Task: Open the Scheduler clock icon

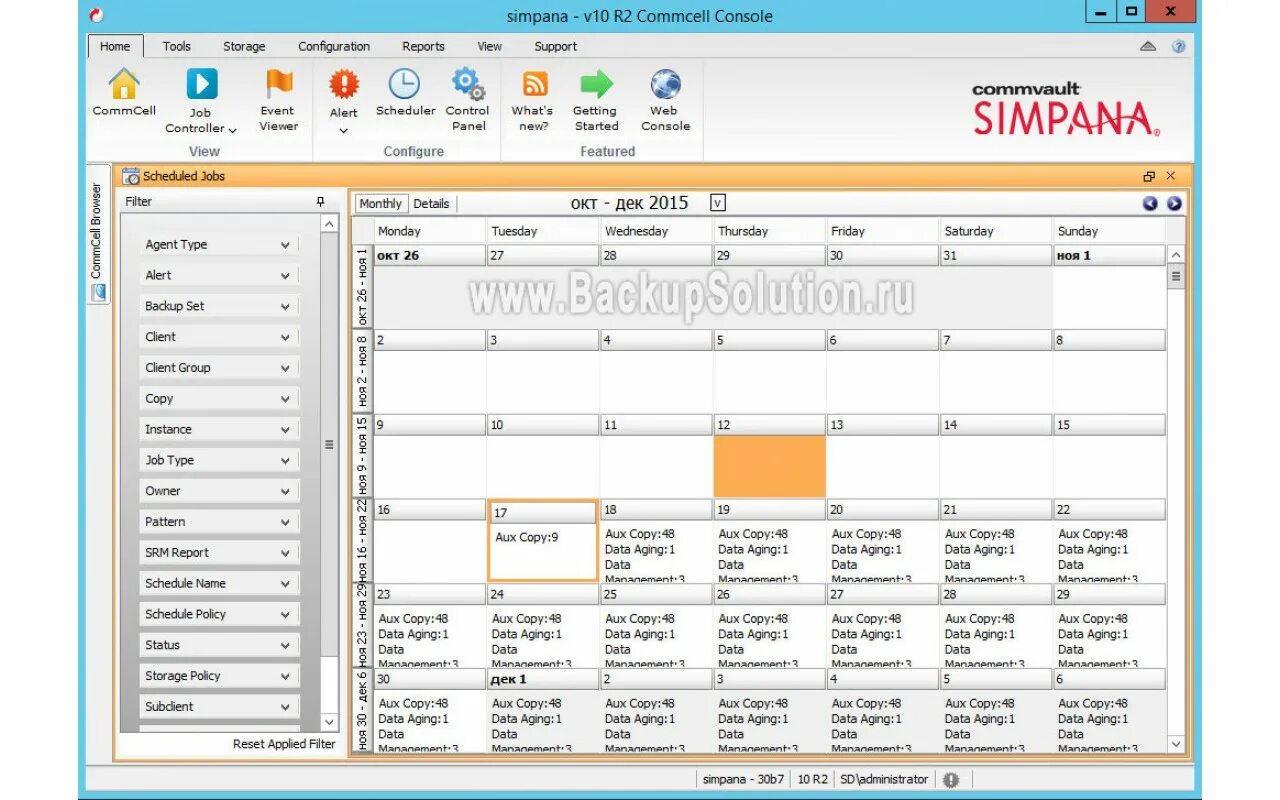Action: [x=405, y=84]
